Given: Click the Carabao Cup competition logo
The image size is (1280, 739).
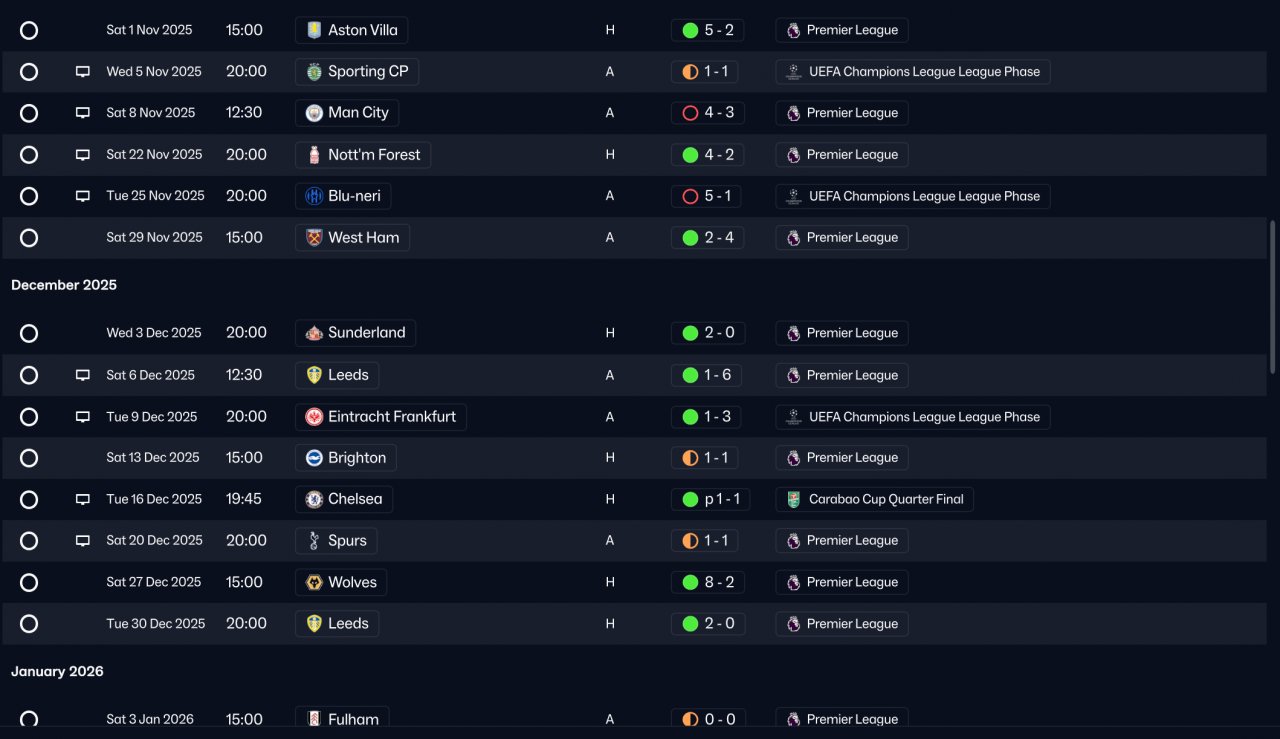Looking at the screenshot, I should tap(793, 499).
